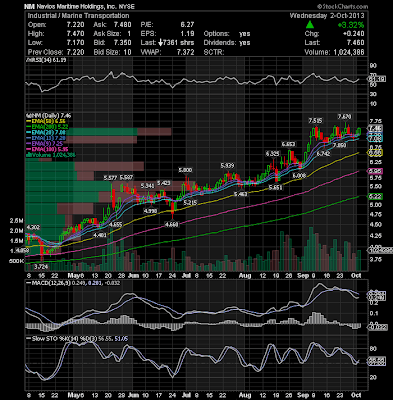Viewport: 393px width, 400px height.
Task: Click the 5.800 price annotation
Action: pyautogui.click(x=185, y=170)
